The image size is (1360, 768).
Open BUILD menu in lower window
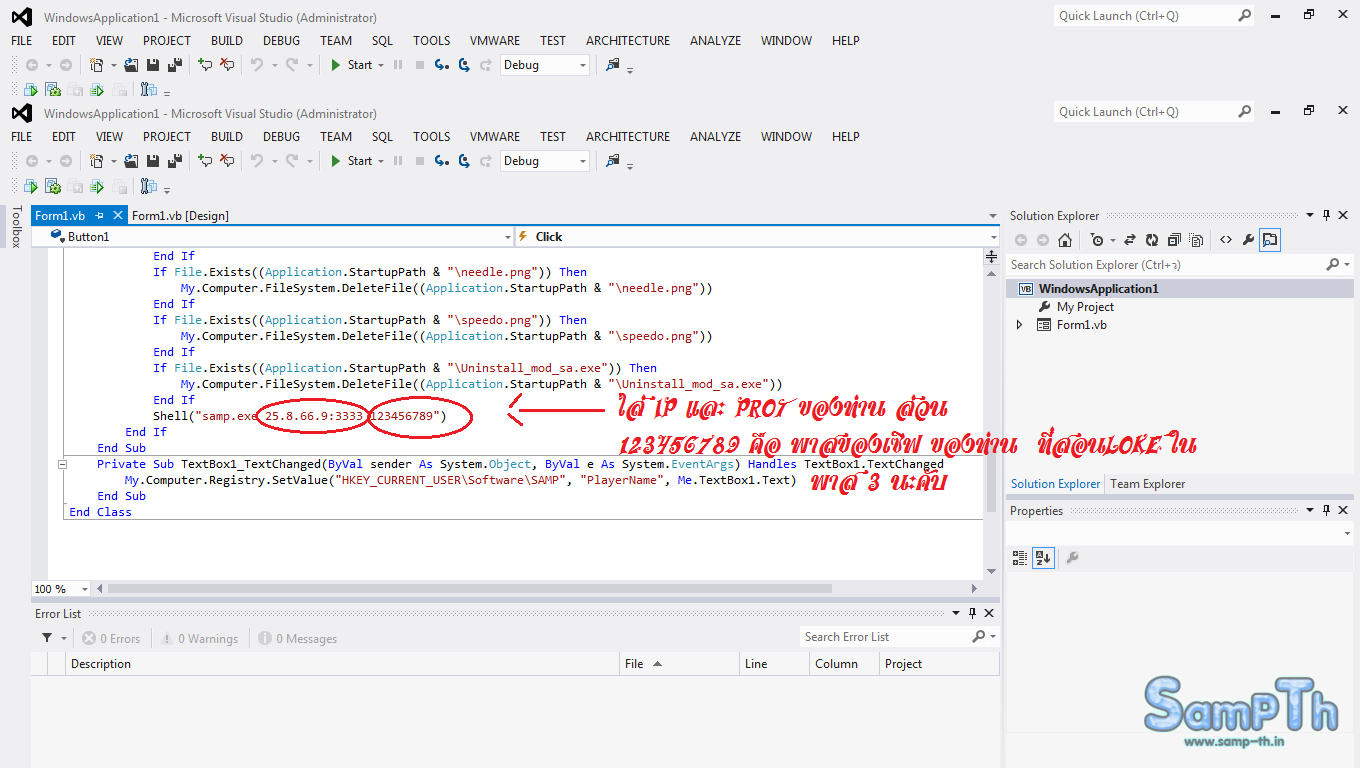pos(227,137)
